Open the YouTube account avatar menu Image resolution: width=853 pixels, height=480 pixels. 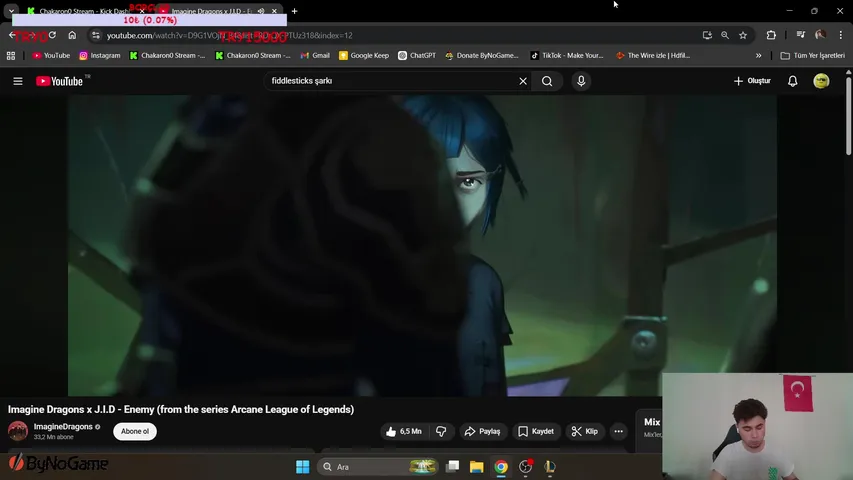click(821, 81)
